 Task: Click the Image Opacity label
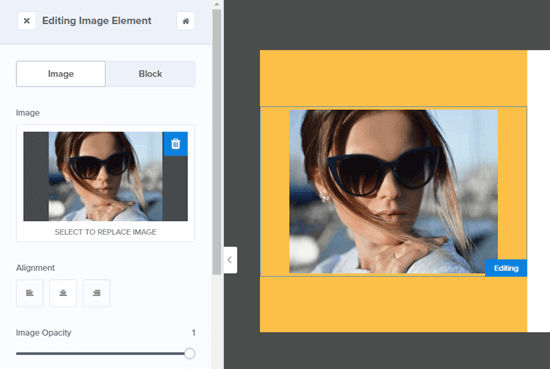point(43,333)
